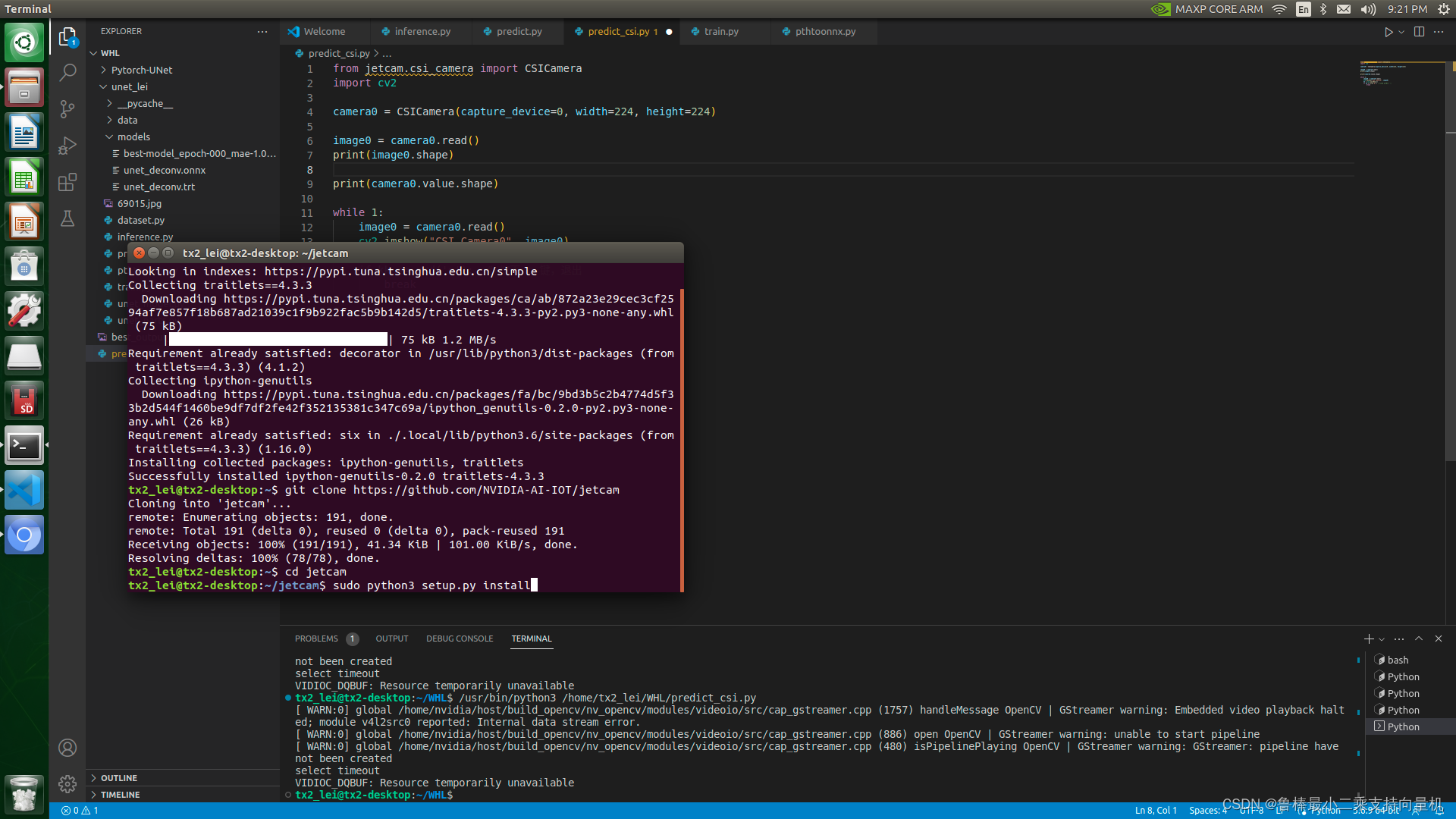Run the Python file with play button

coord(1388,32)
